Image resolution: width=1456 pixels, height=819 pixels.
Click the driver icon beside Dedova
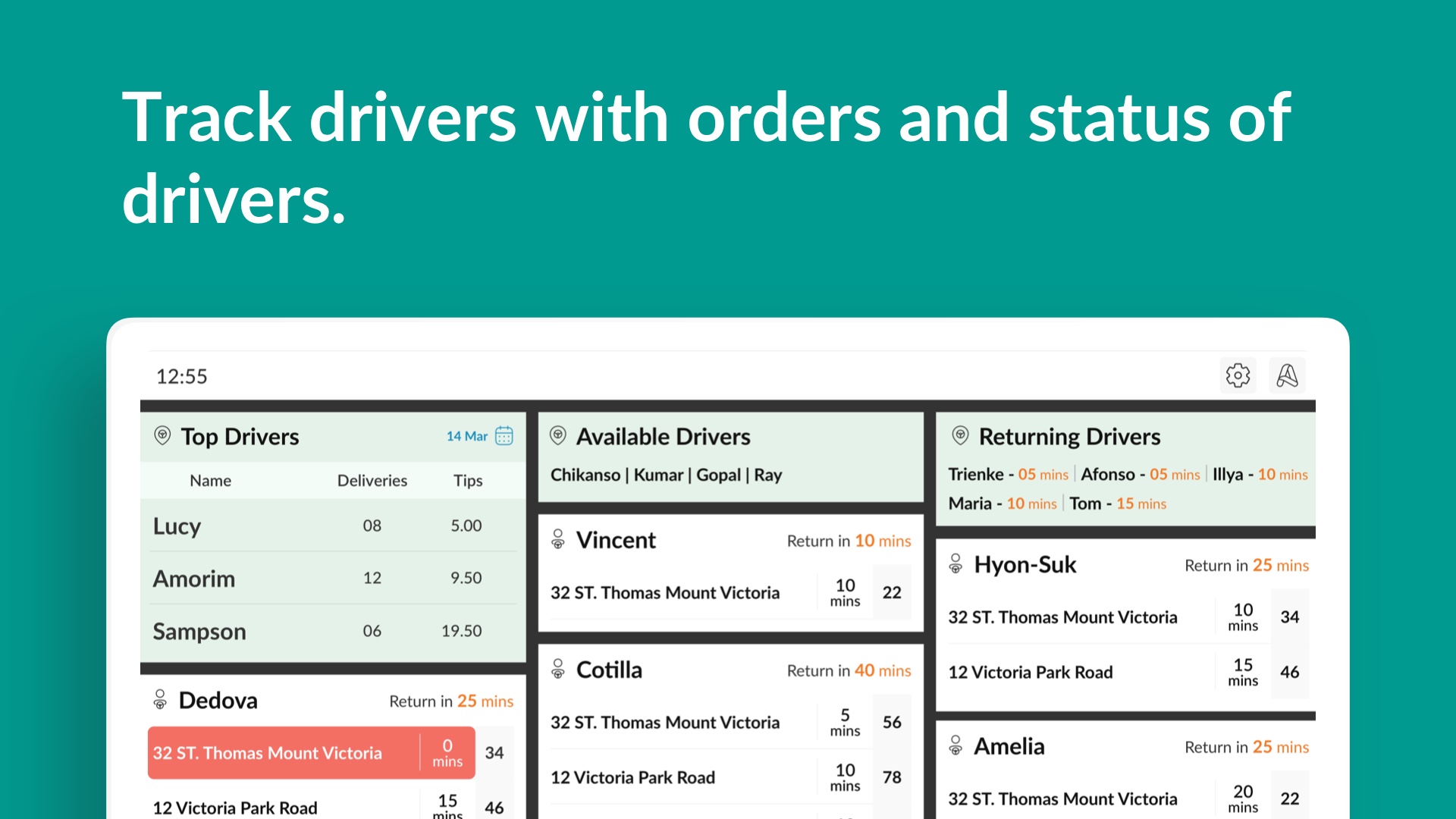[162, 700]
